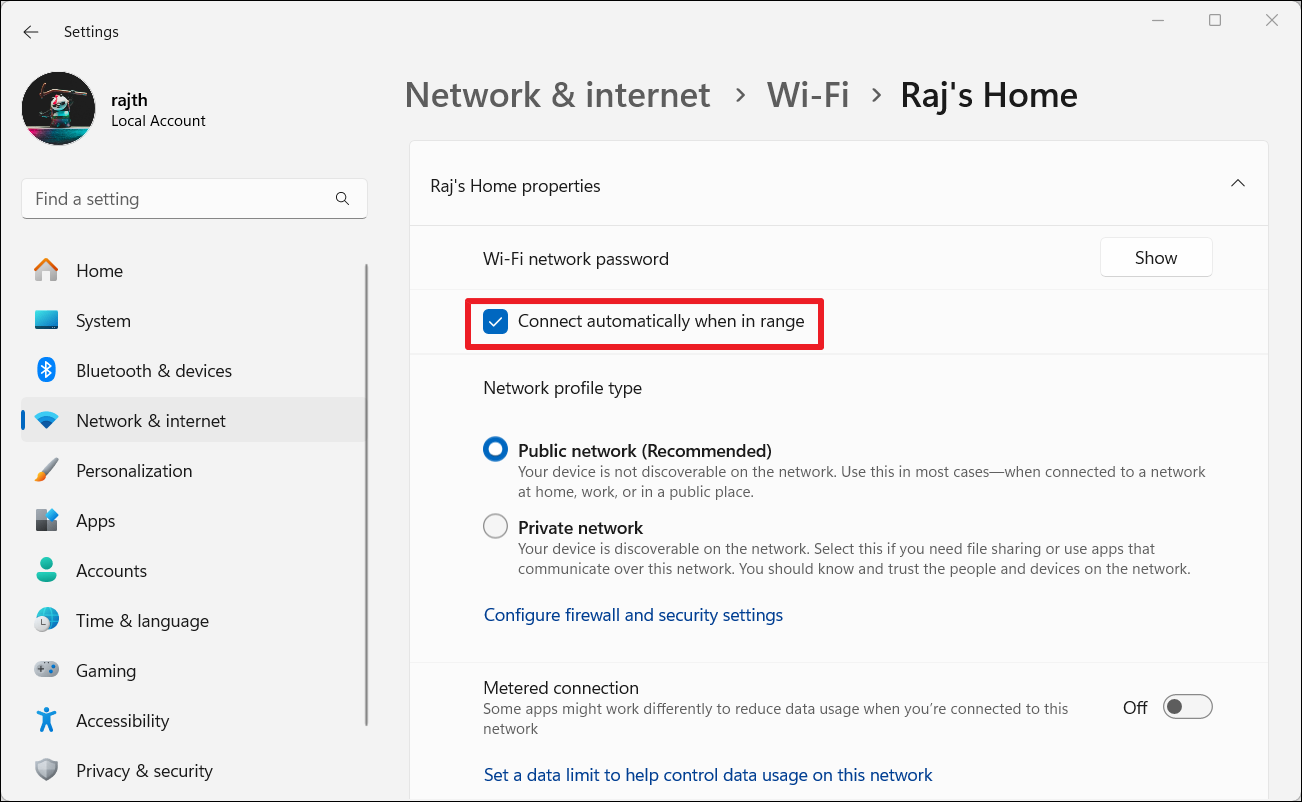Viewport: 1302px width, 802px height.
Task: Open System settings via its monitor icon
Action: click(46, 321)
